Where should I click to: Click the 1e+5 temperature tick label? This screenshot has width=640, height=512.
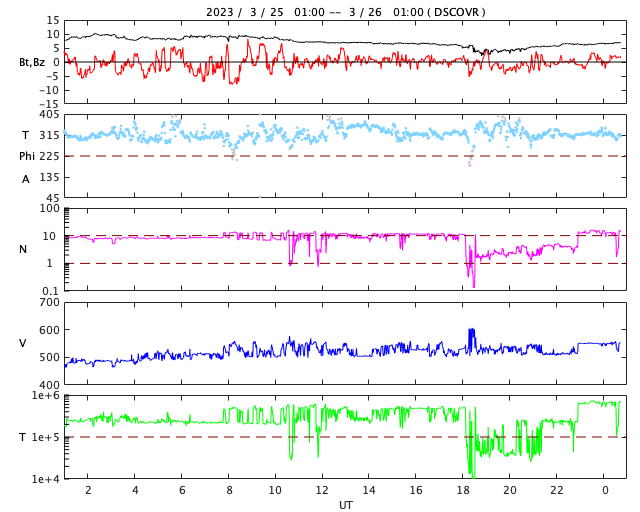[x=45, y=437]
